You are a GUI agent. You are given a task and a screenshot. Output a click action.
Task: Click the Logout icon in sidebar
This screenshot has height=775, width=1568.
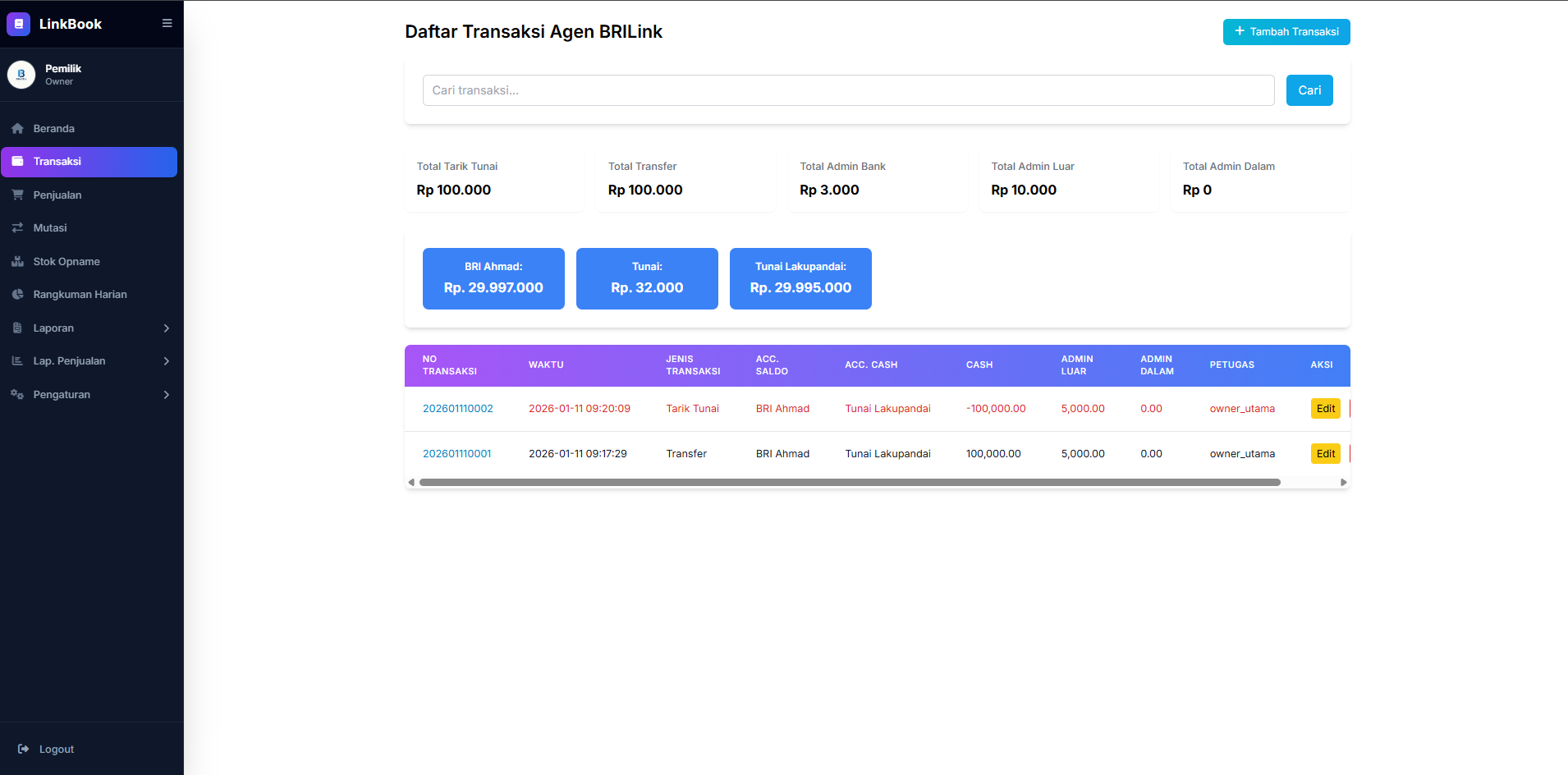point(24,750)
